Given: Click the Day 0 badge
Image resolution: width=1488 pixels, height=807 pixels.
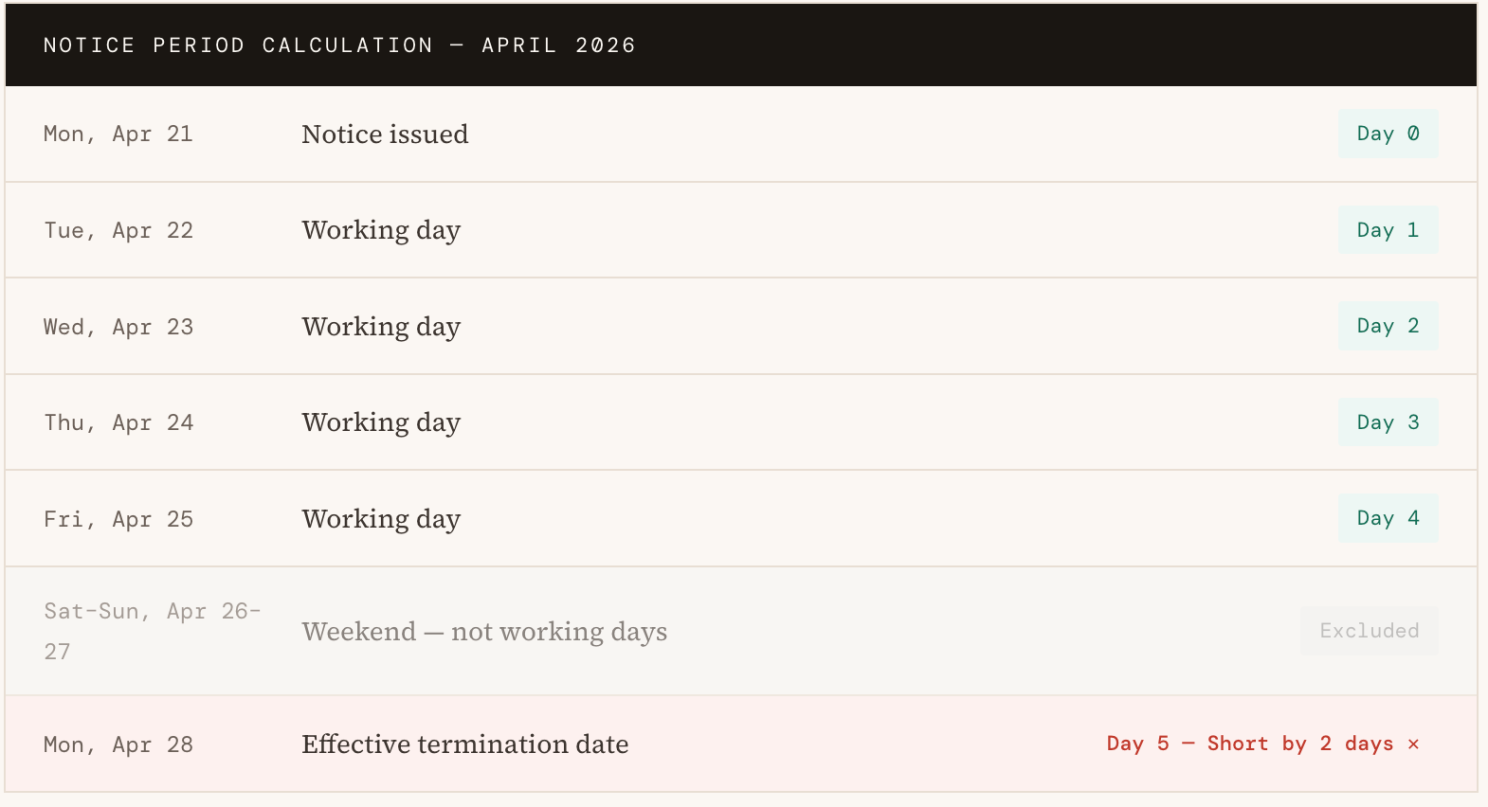Looking at the screenshot, I should click(x=1388, y=134).
